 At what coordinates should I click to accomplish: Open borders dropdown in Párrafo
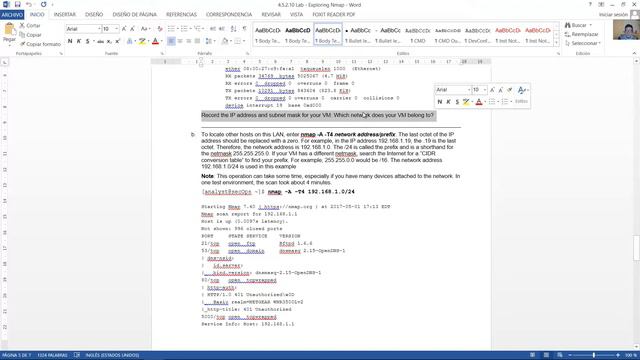[x=244, y=41]
